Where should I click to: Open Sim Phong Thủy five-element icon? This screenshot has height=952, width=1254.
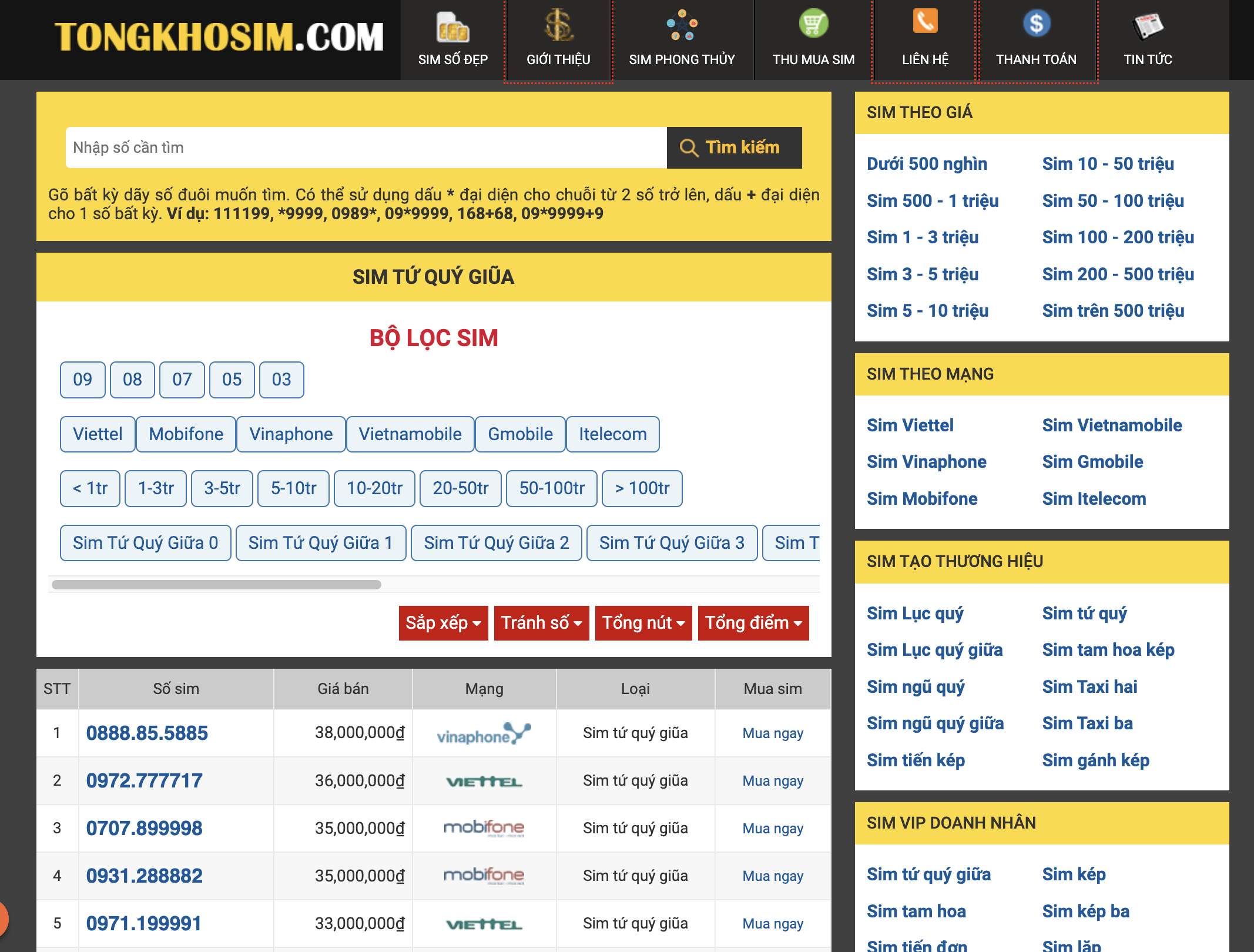682,26
